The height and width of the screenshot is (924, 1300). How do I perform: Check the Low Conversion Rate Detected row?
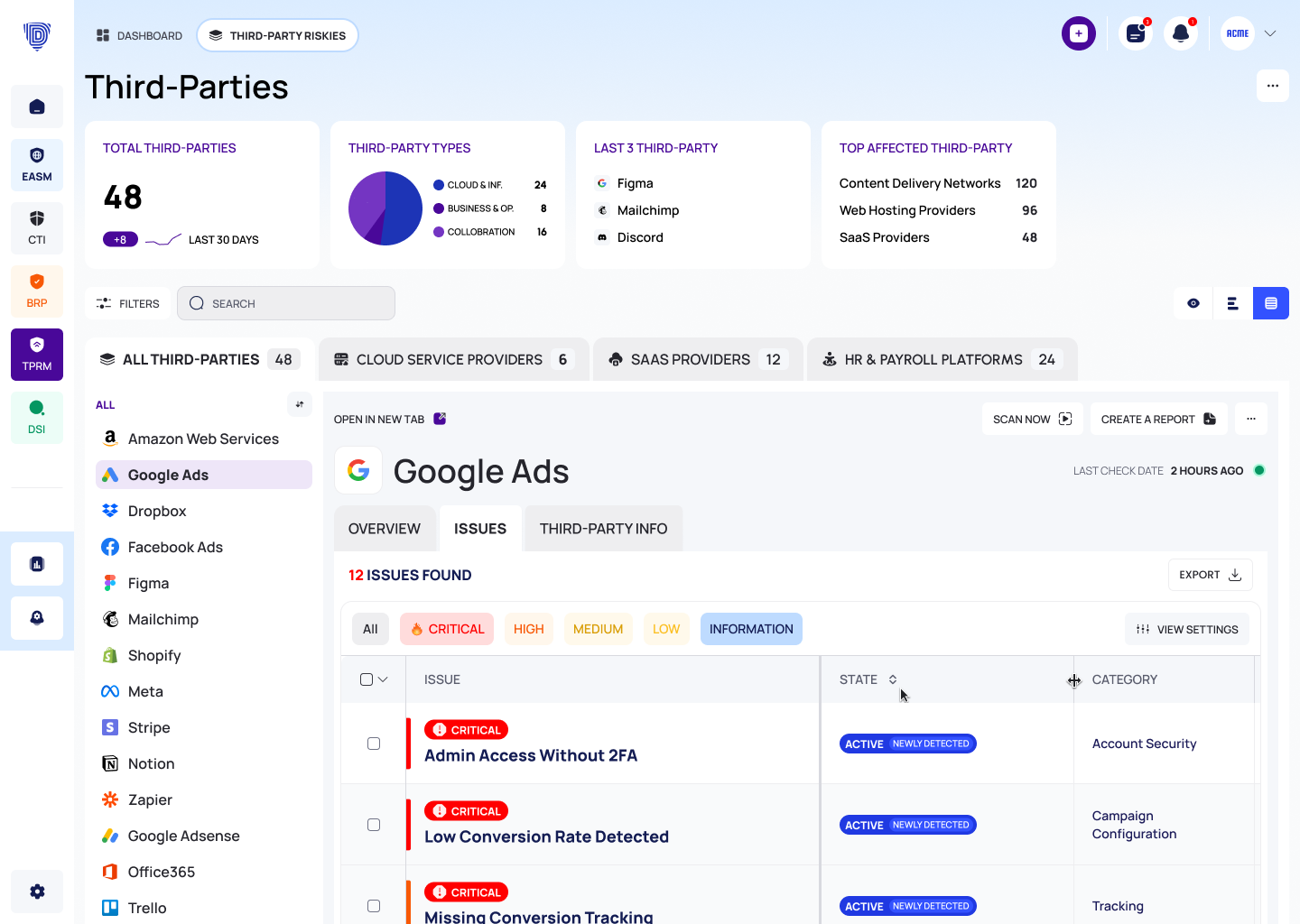click(x=374, y=825)
